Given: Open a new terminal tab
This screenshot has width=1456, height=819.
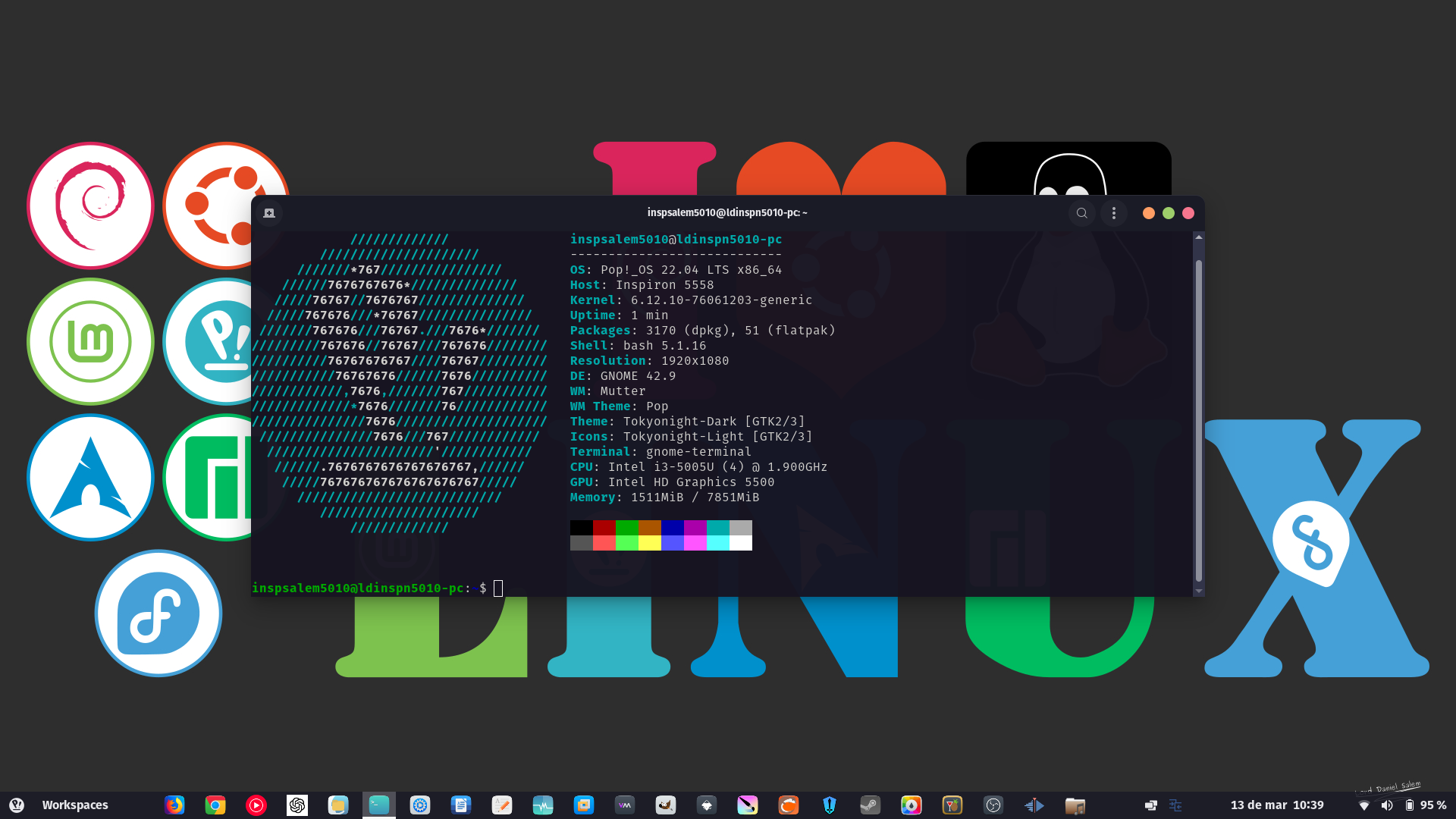Looking at the screenshot, I should [269, 213].
